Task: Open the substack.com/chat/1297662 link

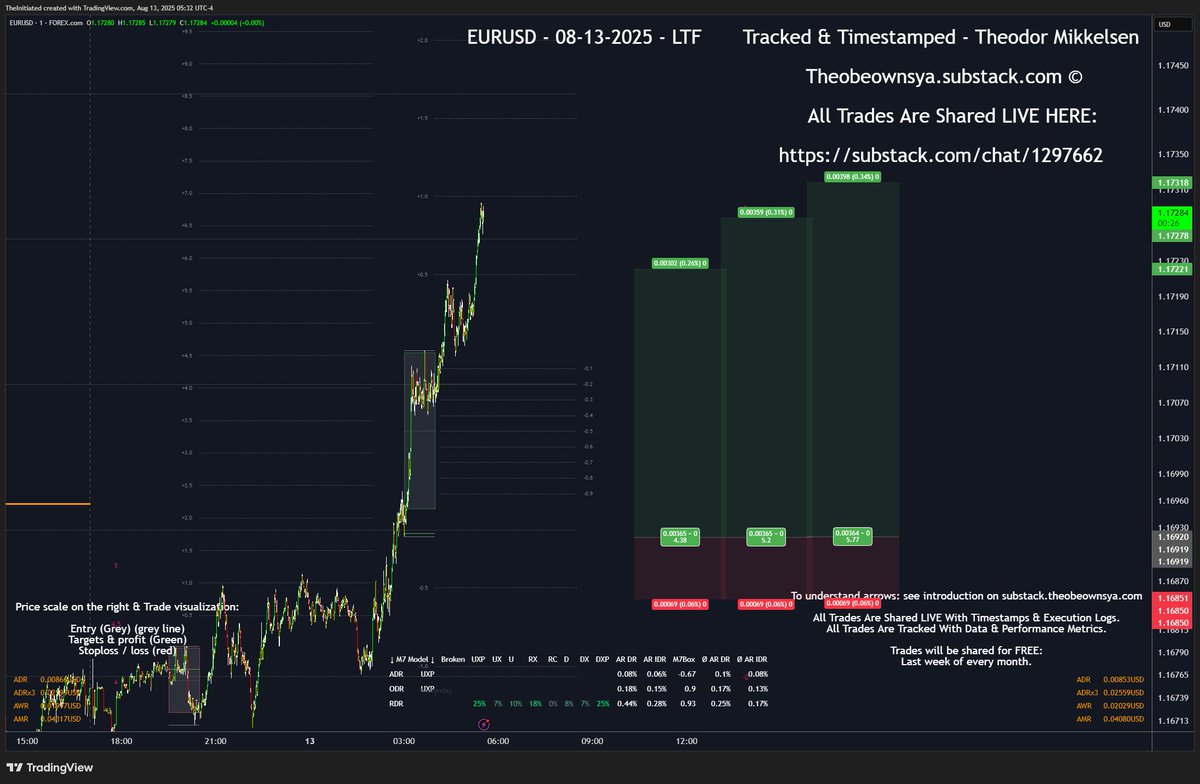Action: pos(941,155)
